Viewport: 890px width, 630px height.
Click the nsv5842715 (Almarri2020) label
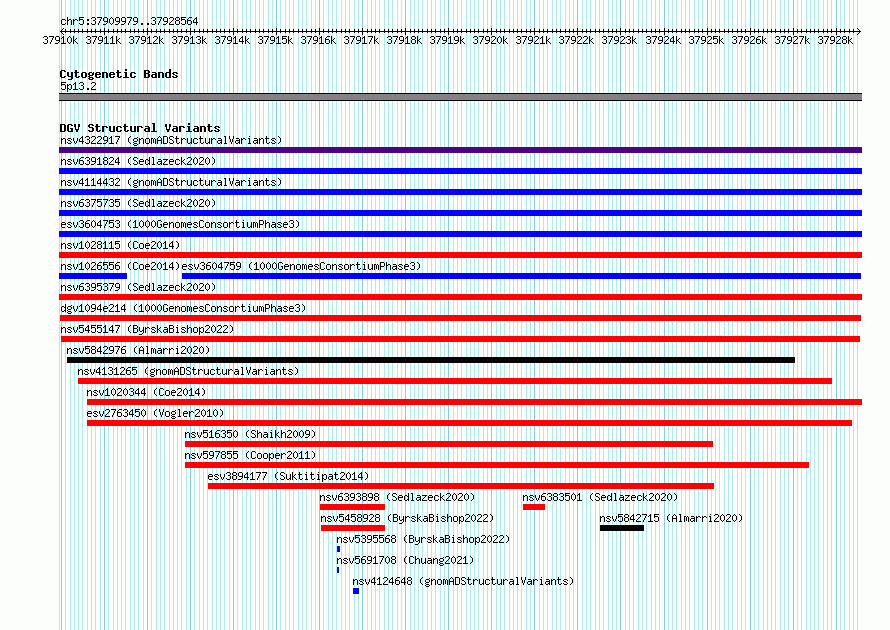click(671, 518)
